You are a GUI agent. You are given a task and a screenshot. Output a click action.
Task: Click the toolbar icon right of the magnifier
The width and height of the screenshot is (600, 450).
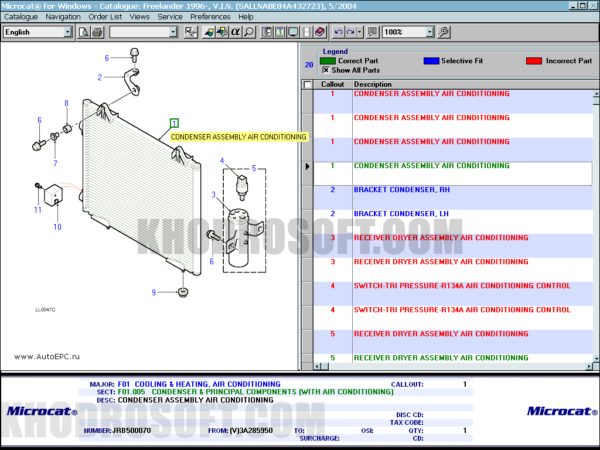point(267,32)
